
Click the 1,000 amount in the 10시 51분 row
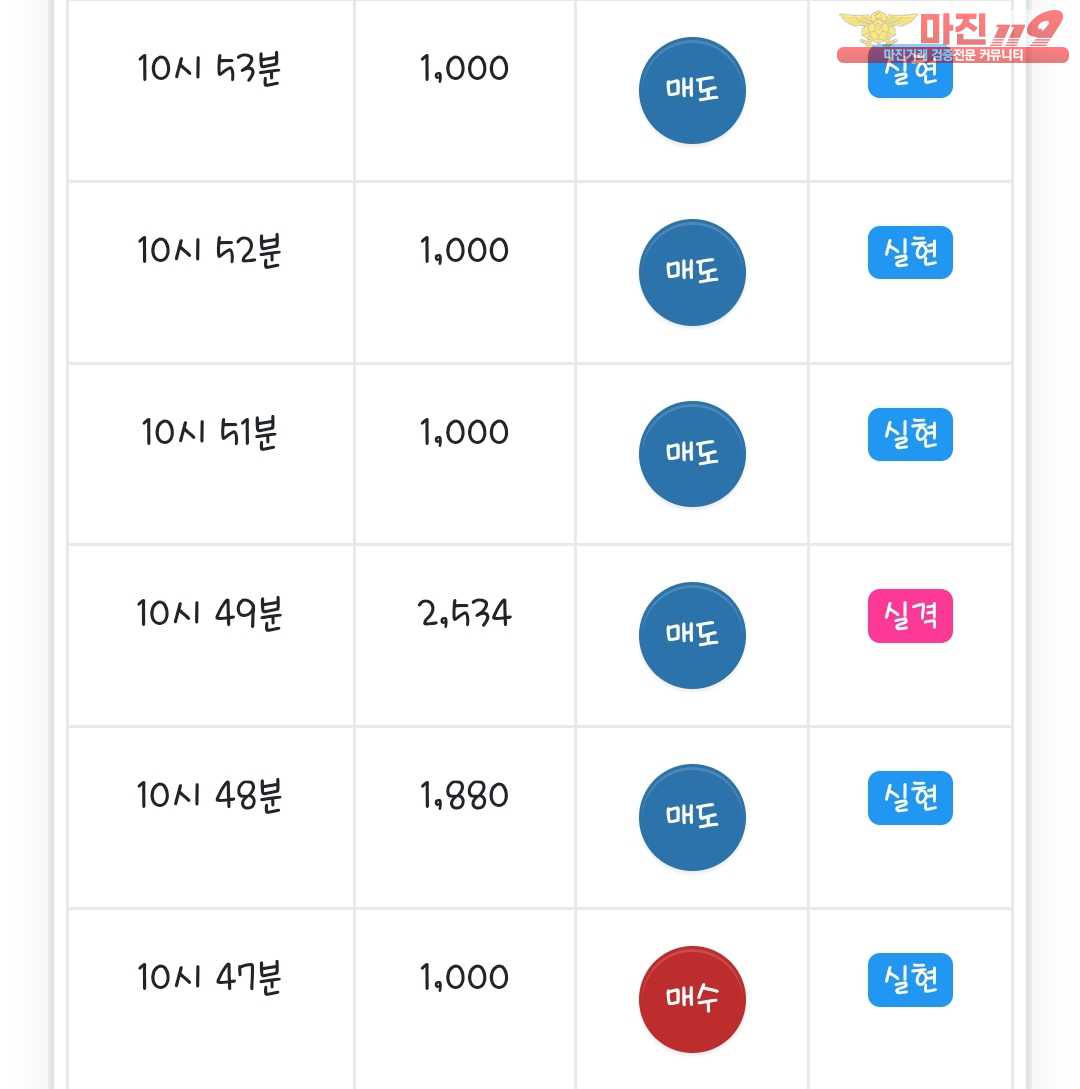tap(465, 433)
